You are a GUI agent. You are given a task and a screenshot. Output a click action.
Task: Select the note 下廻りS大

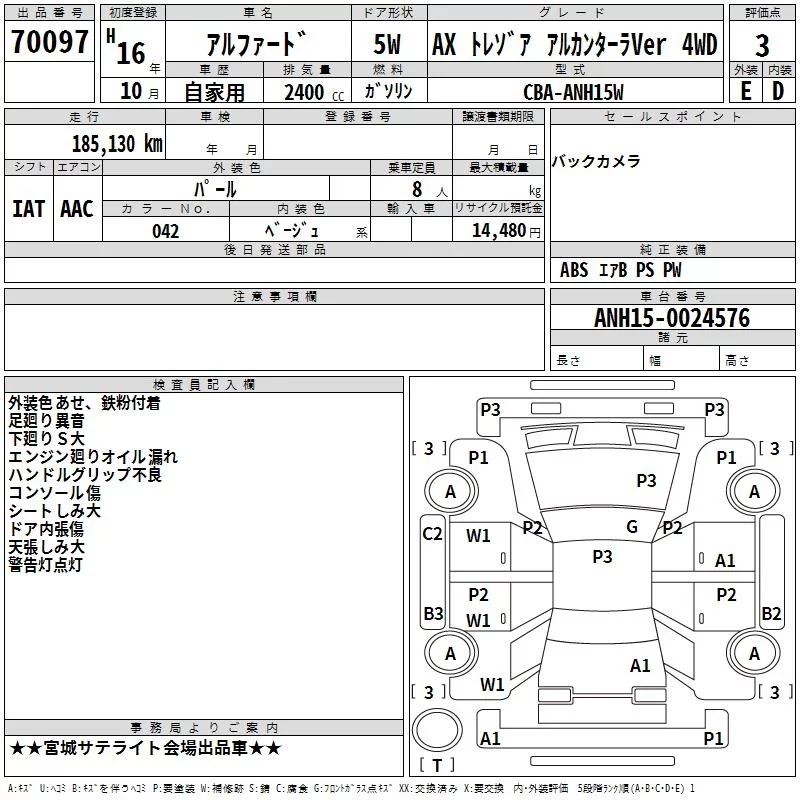click(46, 438)
